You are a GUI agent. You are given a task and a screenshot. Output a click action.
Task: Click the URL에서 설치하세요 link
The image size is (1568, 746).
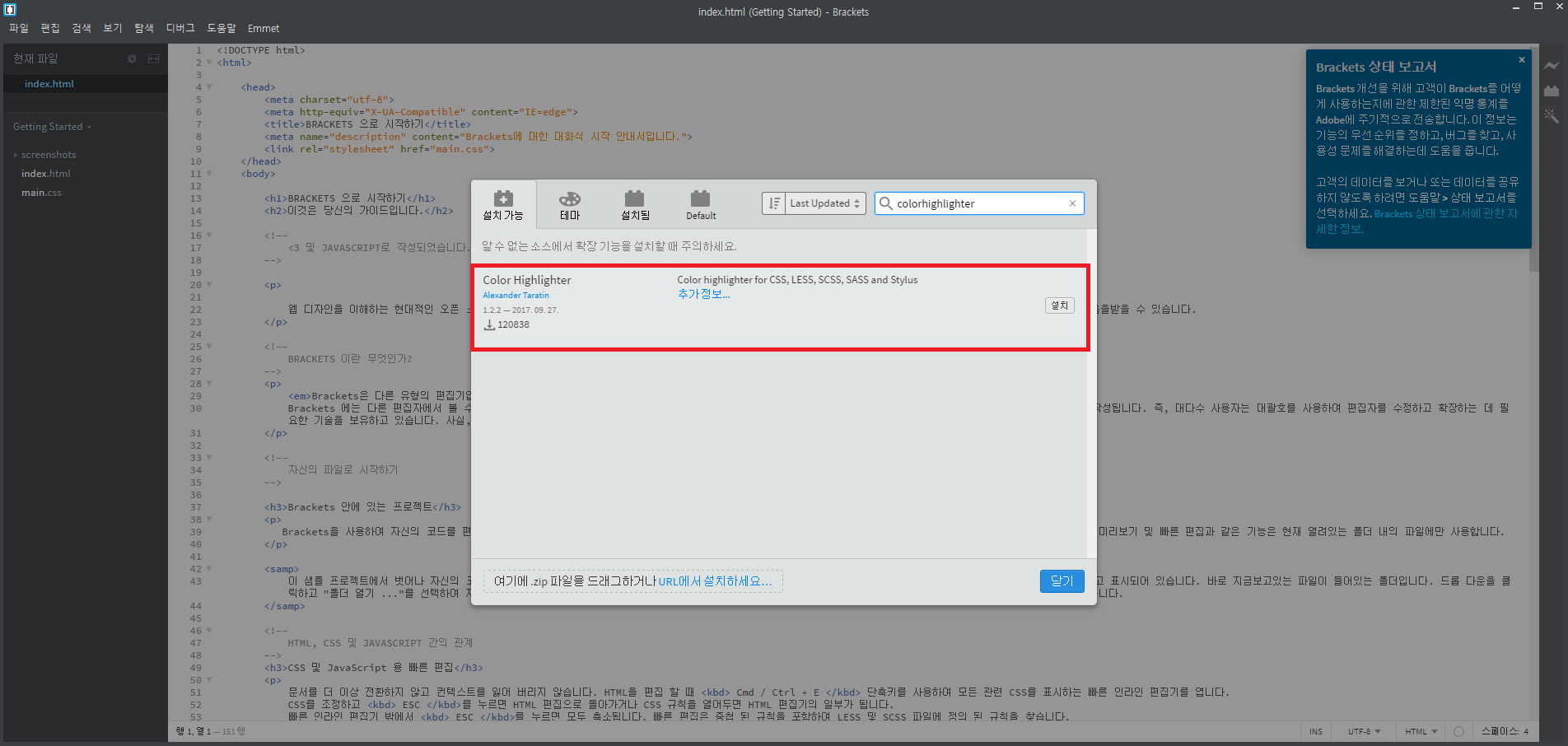tap(715, 581)
